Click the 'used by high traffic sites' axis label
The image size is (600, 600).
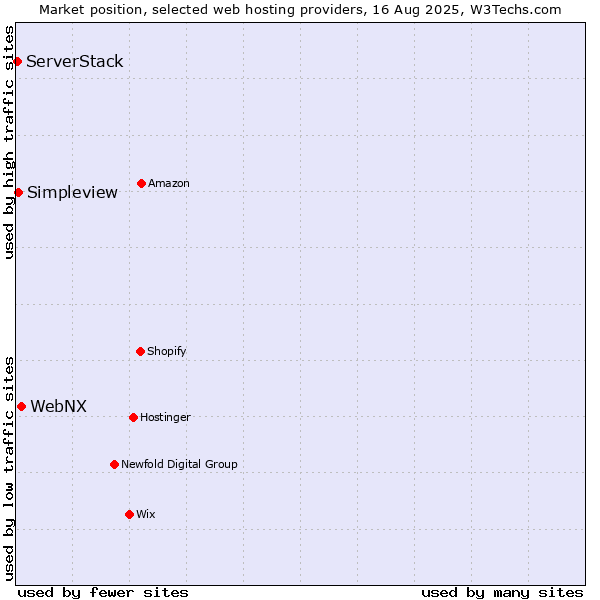tap(8, 142)
